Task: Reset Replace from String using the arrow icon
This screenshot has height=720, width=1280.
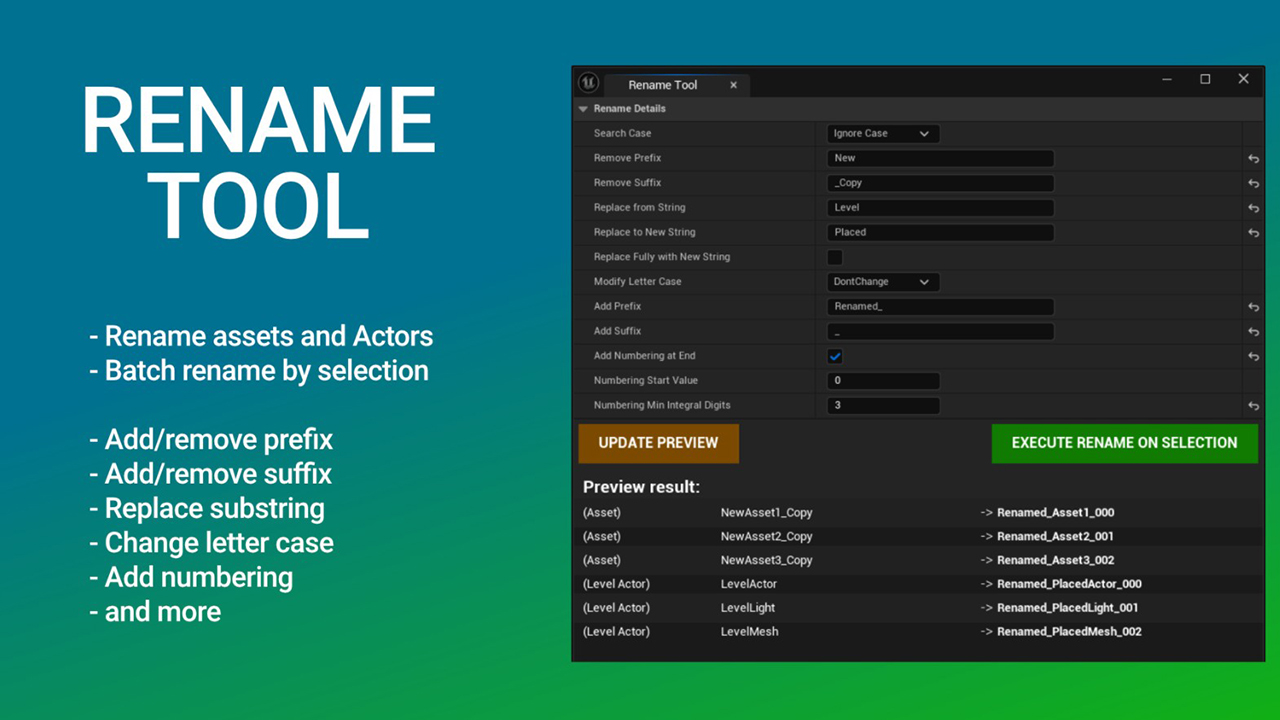Action: pyautogui.click(x=1253, y=207)
